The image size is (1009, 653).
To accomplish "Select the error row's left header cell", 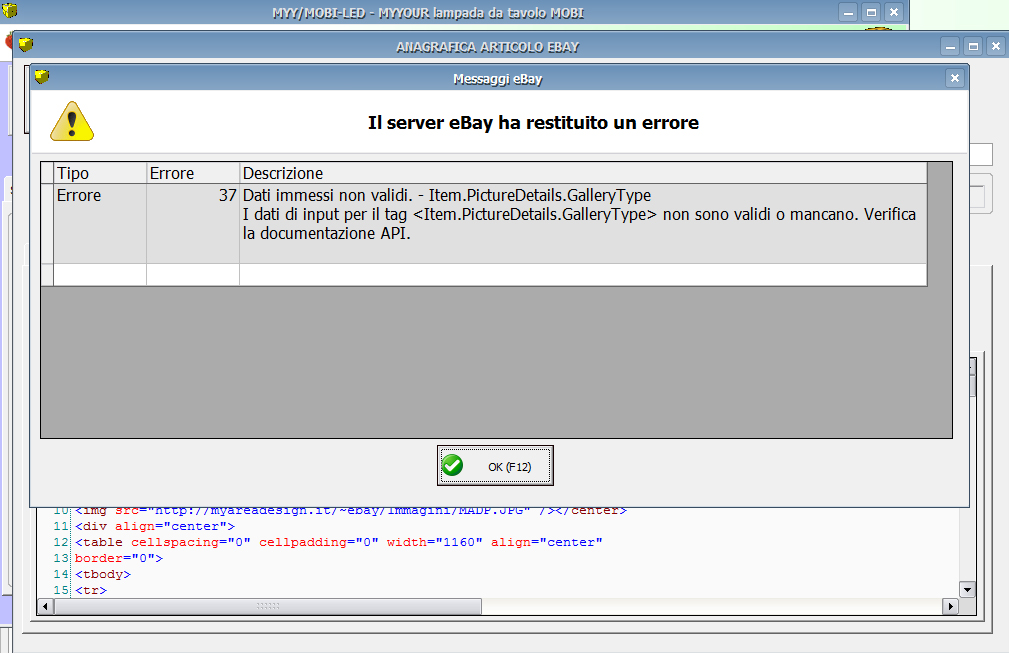I will (47, 223).
